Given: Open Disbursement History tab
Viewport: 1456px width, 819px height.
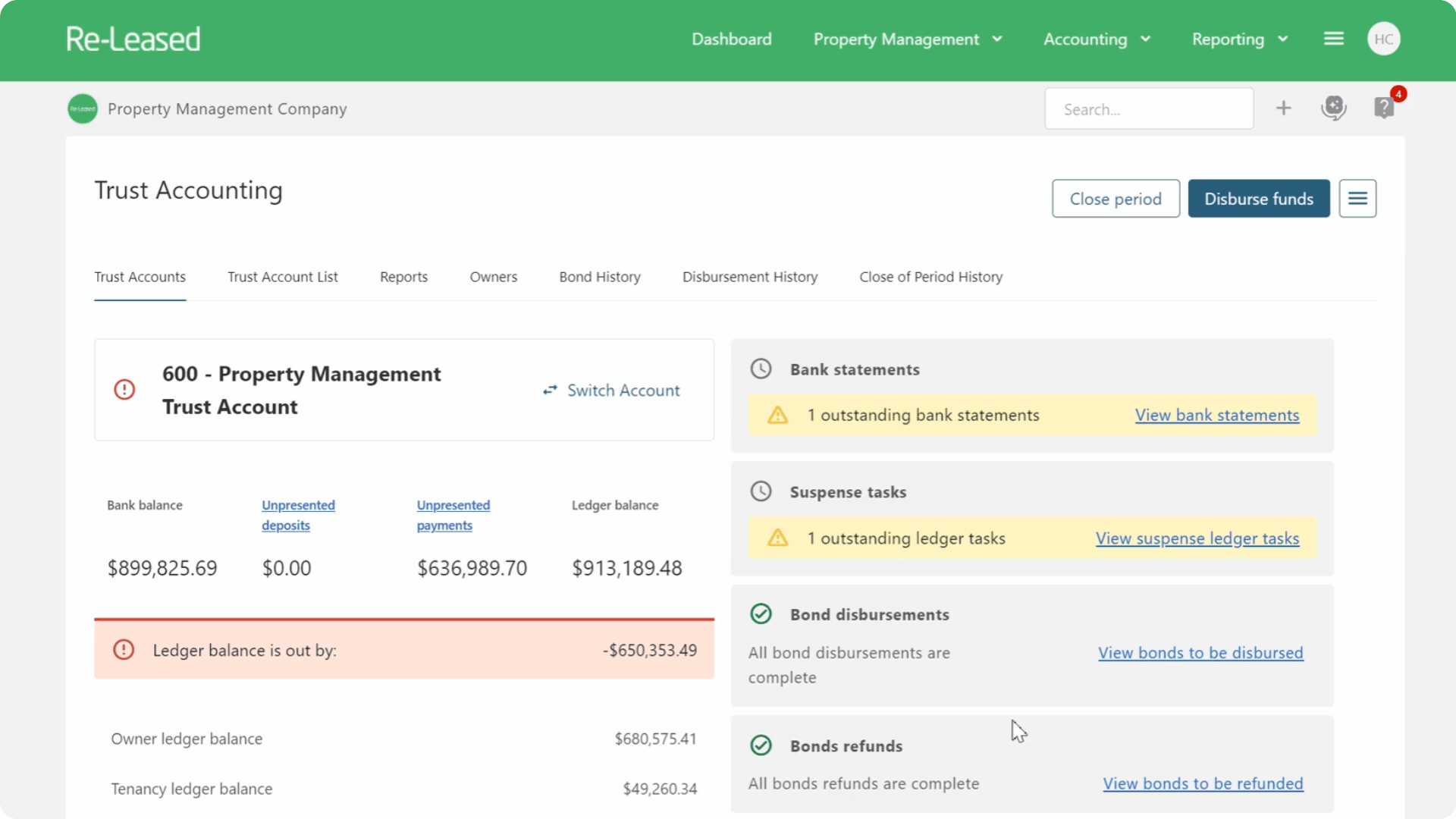Looking at the screenshot, I should click(750, 277).
